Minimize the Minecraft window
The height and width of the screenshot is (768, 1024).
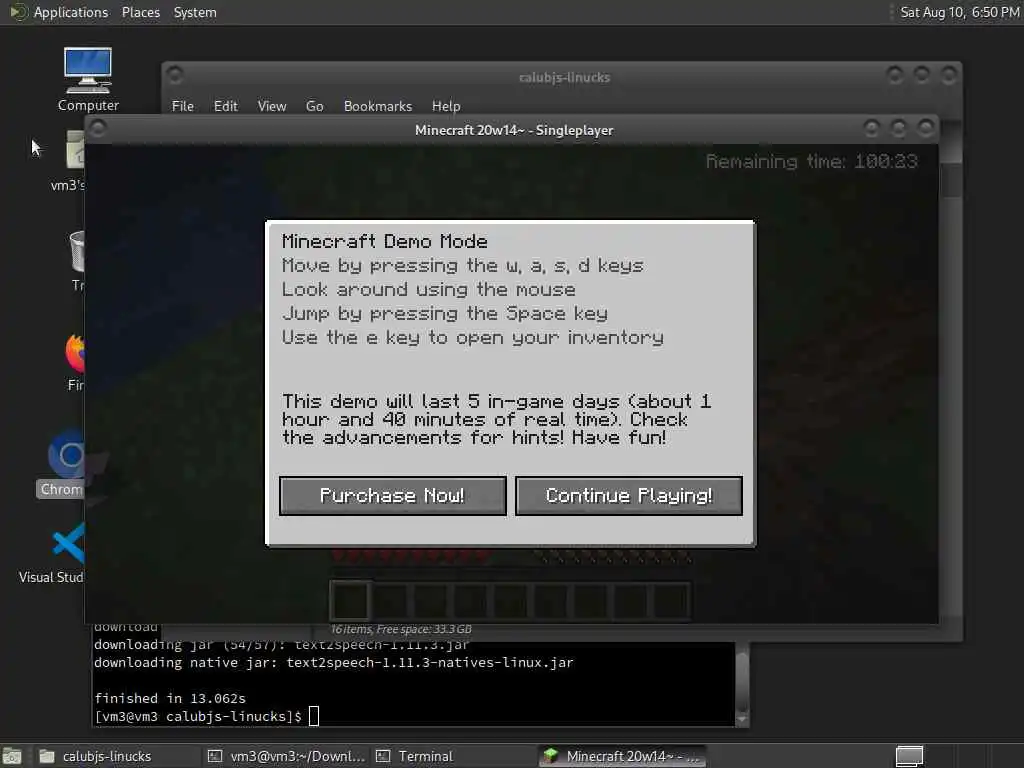(871, 128)
